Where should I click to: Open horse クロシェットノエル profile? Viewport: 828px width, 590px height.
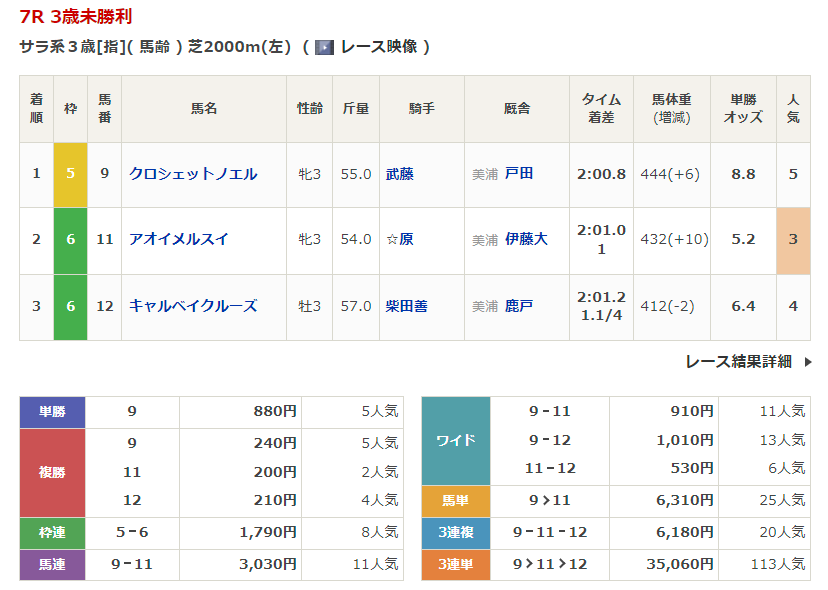tap(193, 174)
